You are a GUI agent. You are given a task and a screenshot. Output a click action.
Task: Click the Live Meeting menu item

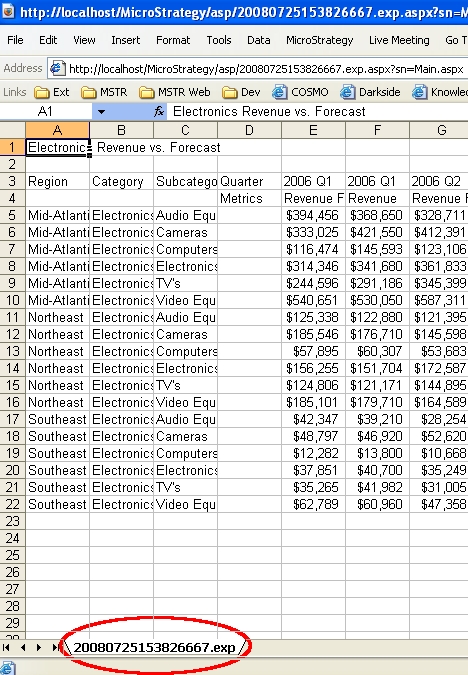point(399,40)
